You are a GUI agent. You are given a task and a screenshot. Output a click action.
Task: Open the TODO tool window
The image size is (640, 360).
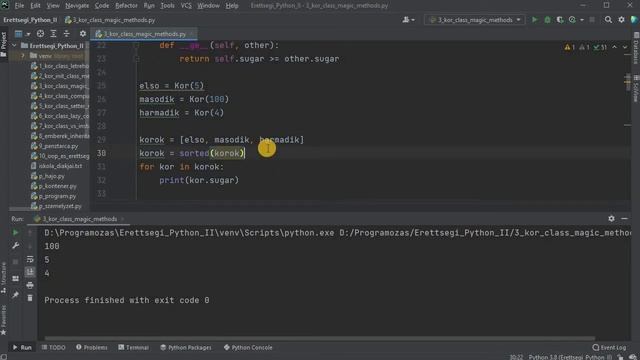tap(53, 348)
